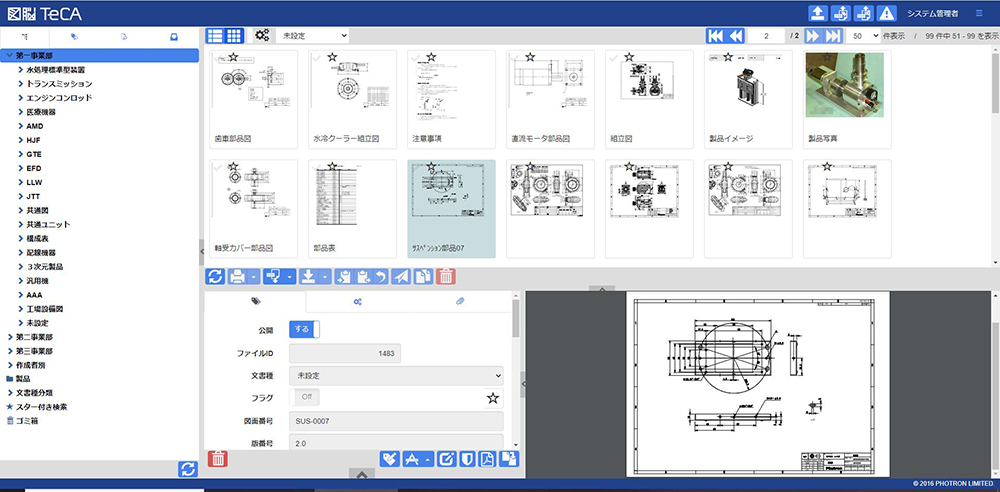Open スター付き検索 in the sidebar
1000x492 pixels.
point(40,407)
